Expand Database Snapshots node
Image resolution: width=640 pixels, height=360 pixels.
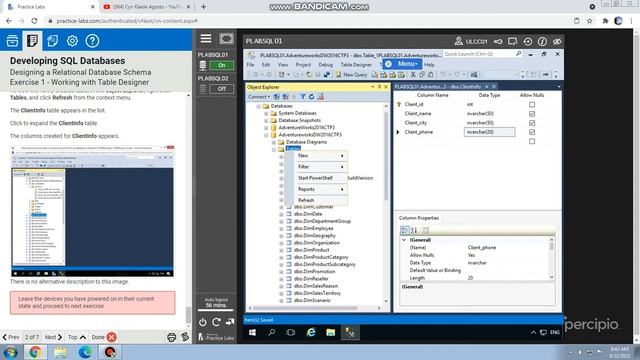point(266,120)
